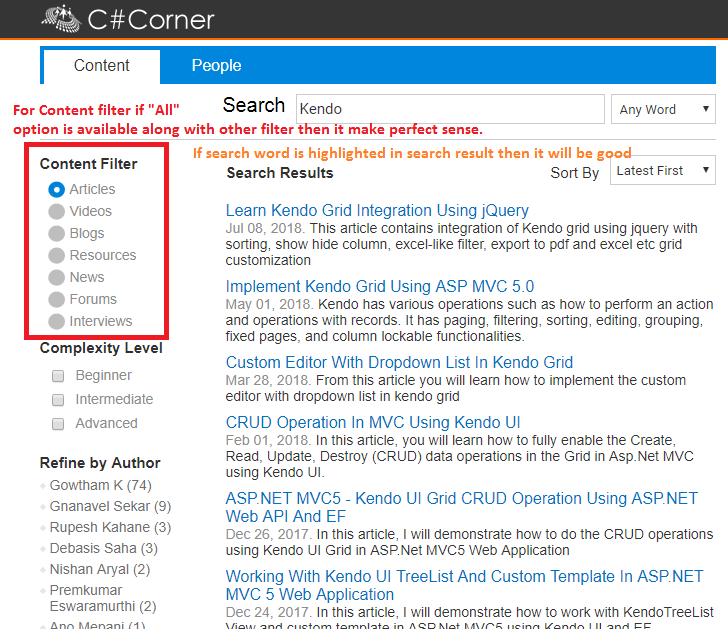728x629 pixels.
Task: Filter by author Debasis Saha (3)
Action: point(104,548)
